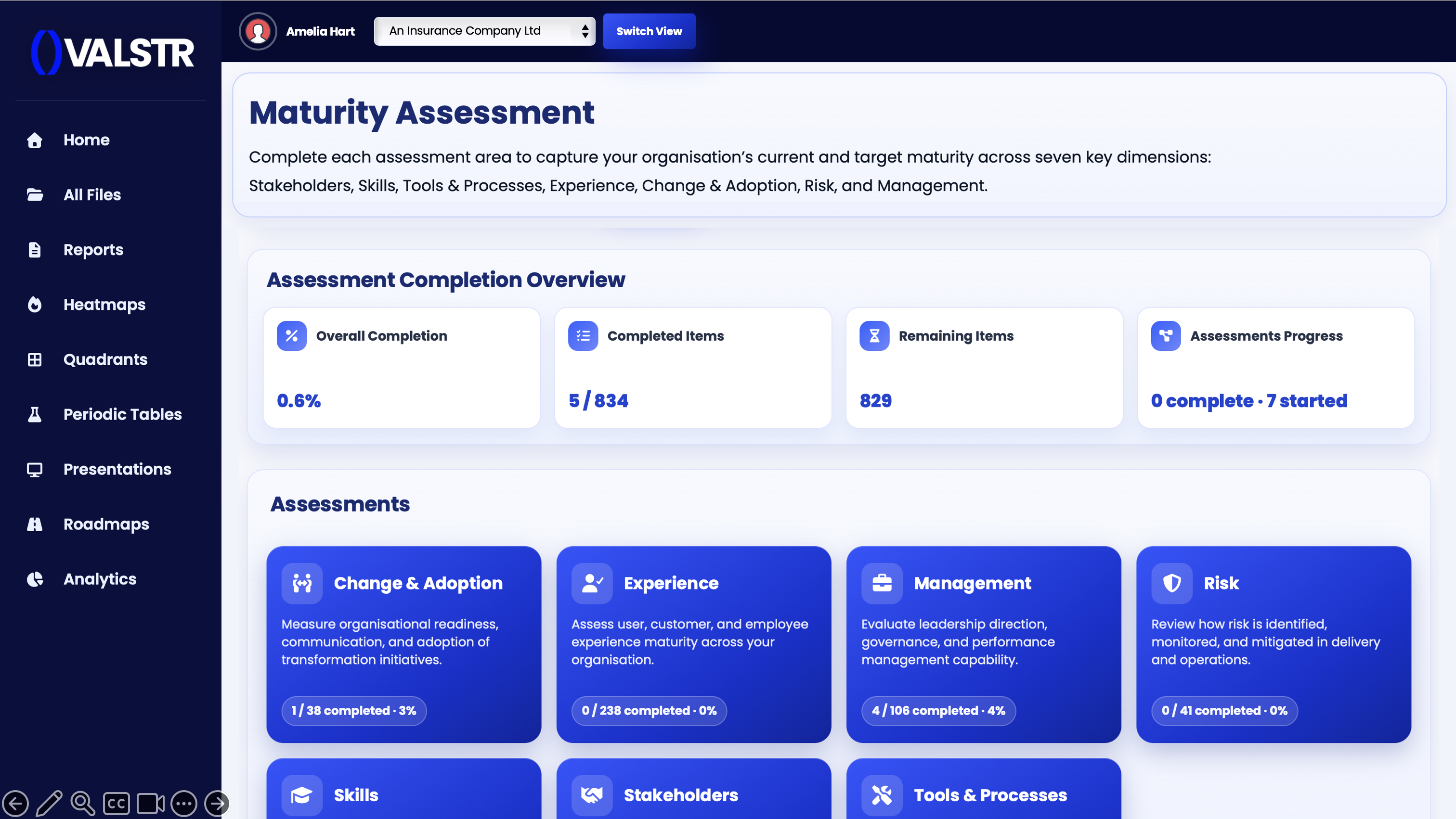The image size is (1456, 819).
Task: Click the Quadrants grid icon
Action: pyautogui.click(x=35, y=359)
